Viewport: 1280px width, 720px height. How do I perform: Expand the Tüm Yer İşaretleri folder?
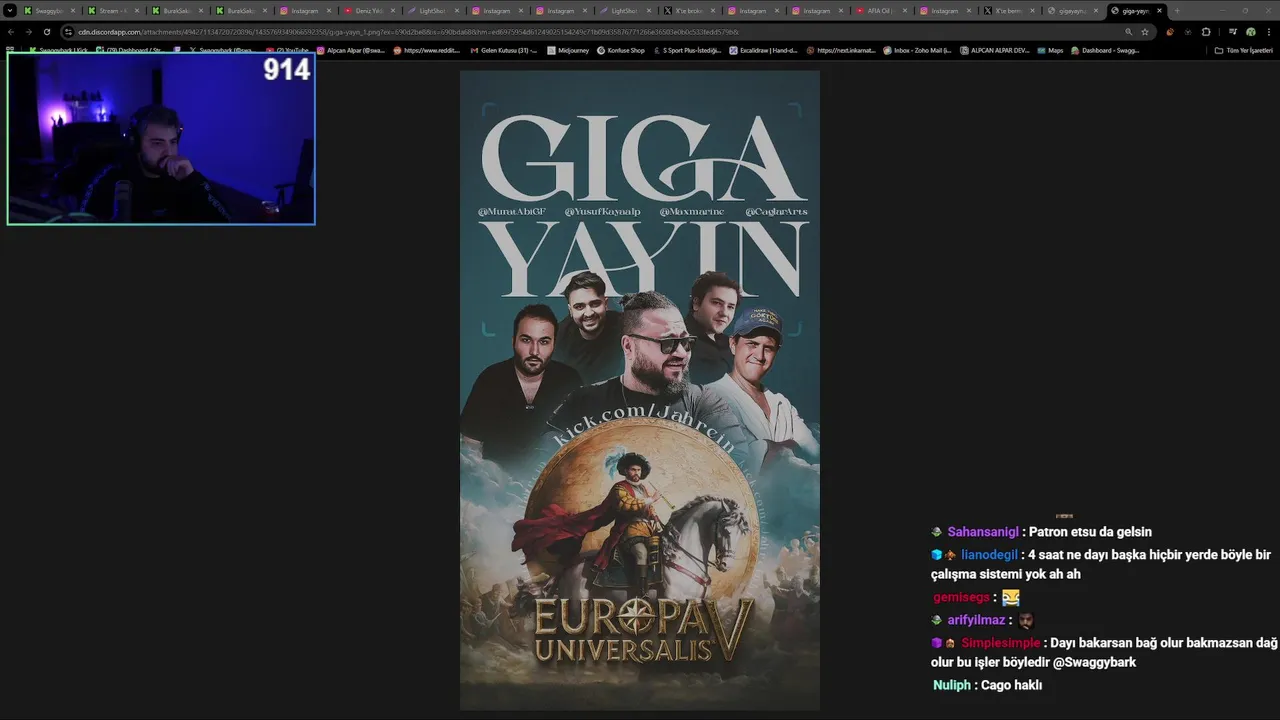(x=1243, y=50)
